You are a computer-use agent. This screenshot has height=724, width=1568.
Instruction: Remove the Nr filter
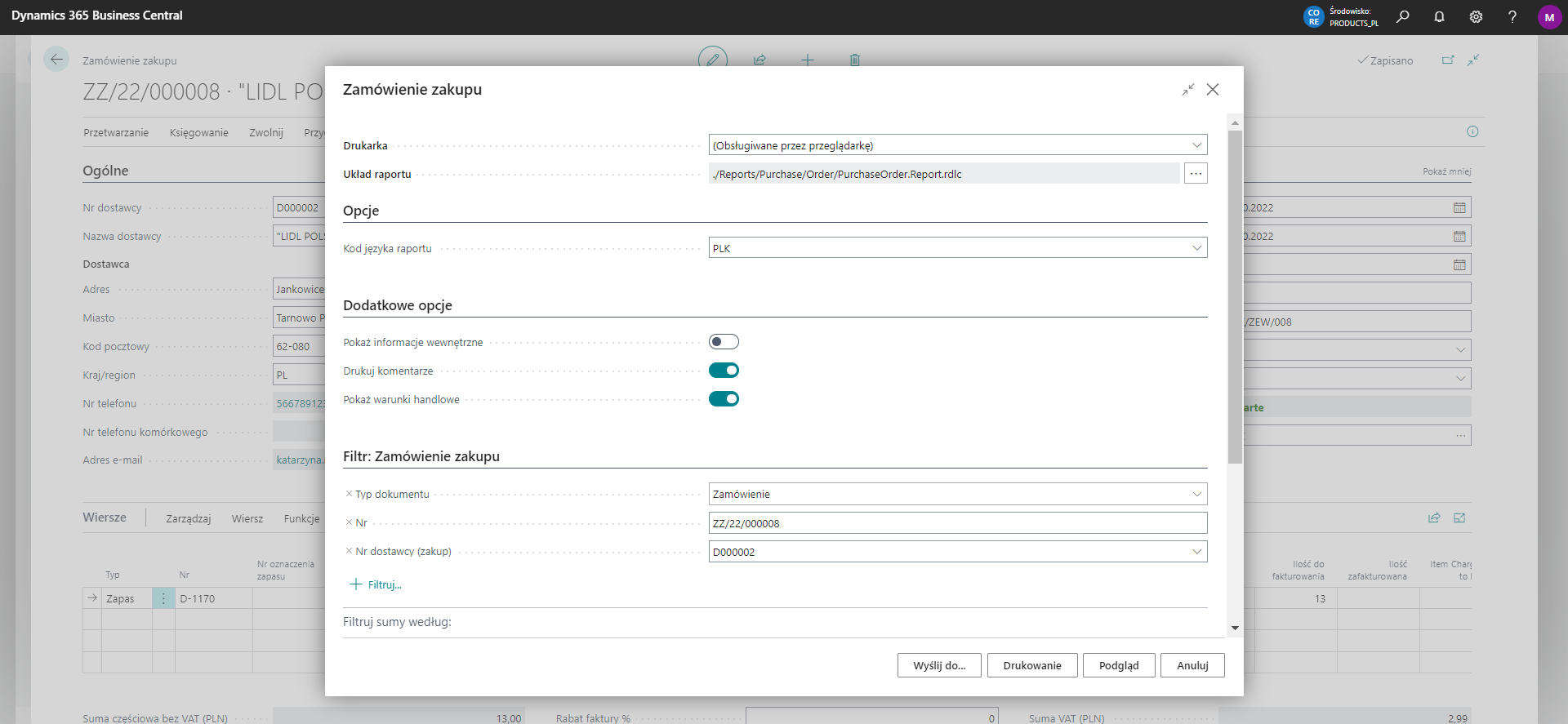[x=349, y=522]
